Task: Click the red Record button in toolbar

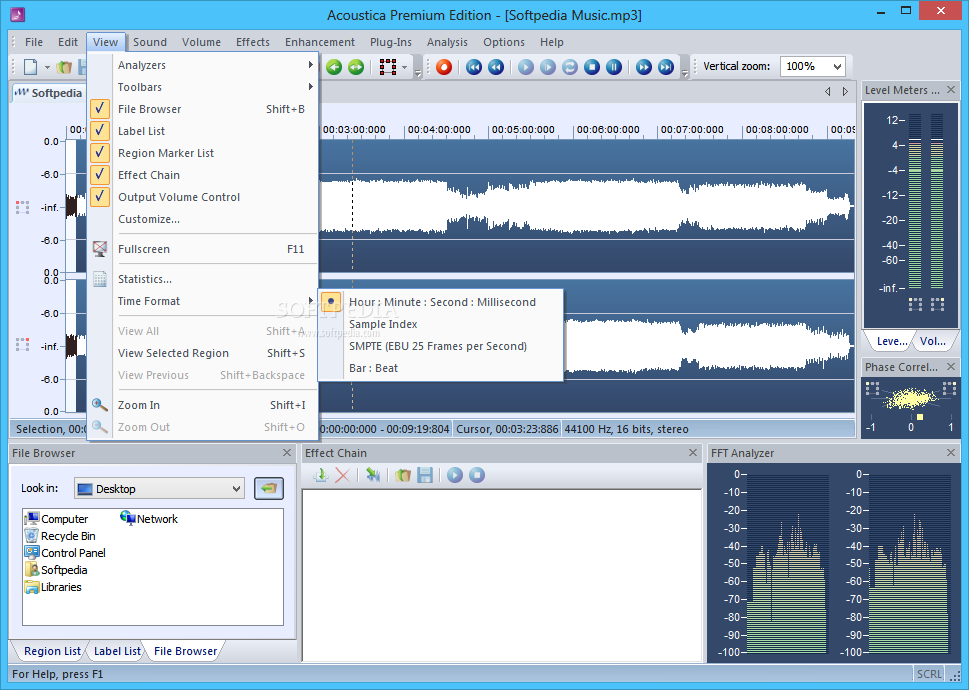Action: click(444, 67)
